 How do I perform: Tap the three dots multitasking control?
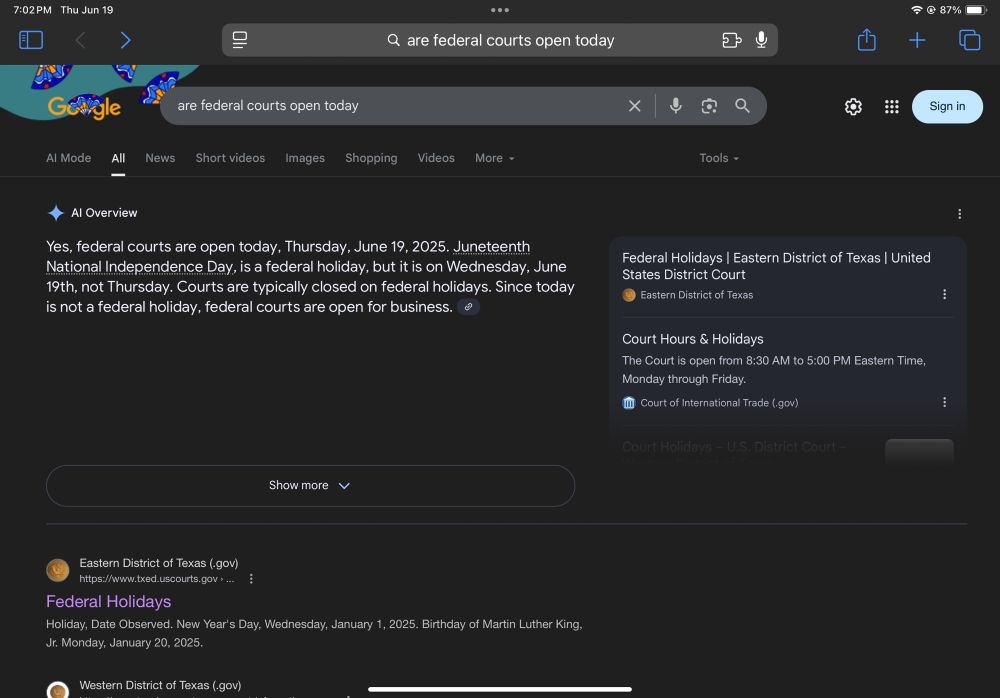(x=500, y=10)
